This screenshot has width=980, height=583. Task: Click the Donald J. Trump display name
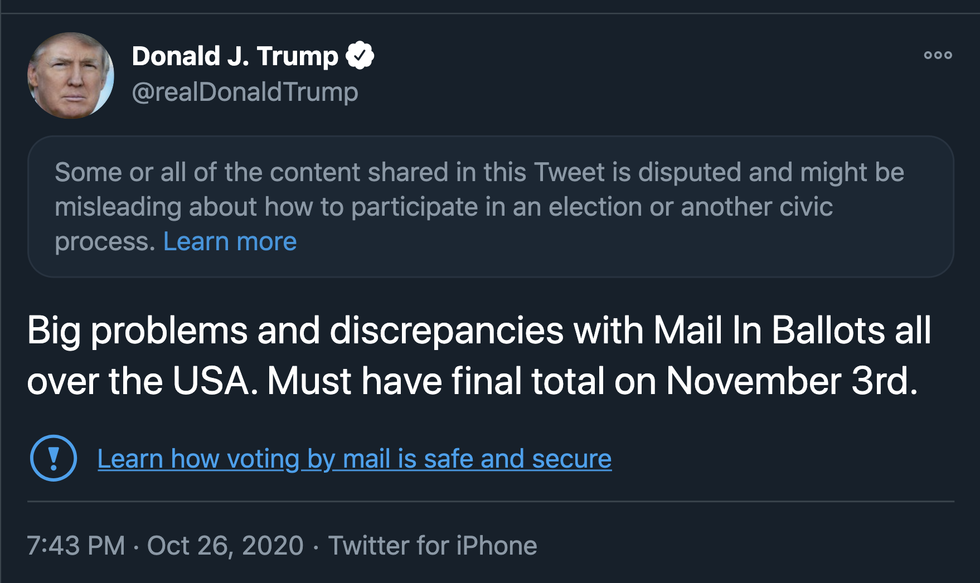tap(235, 57)
